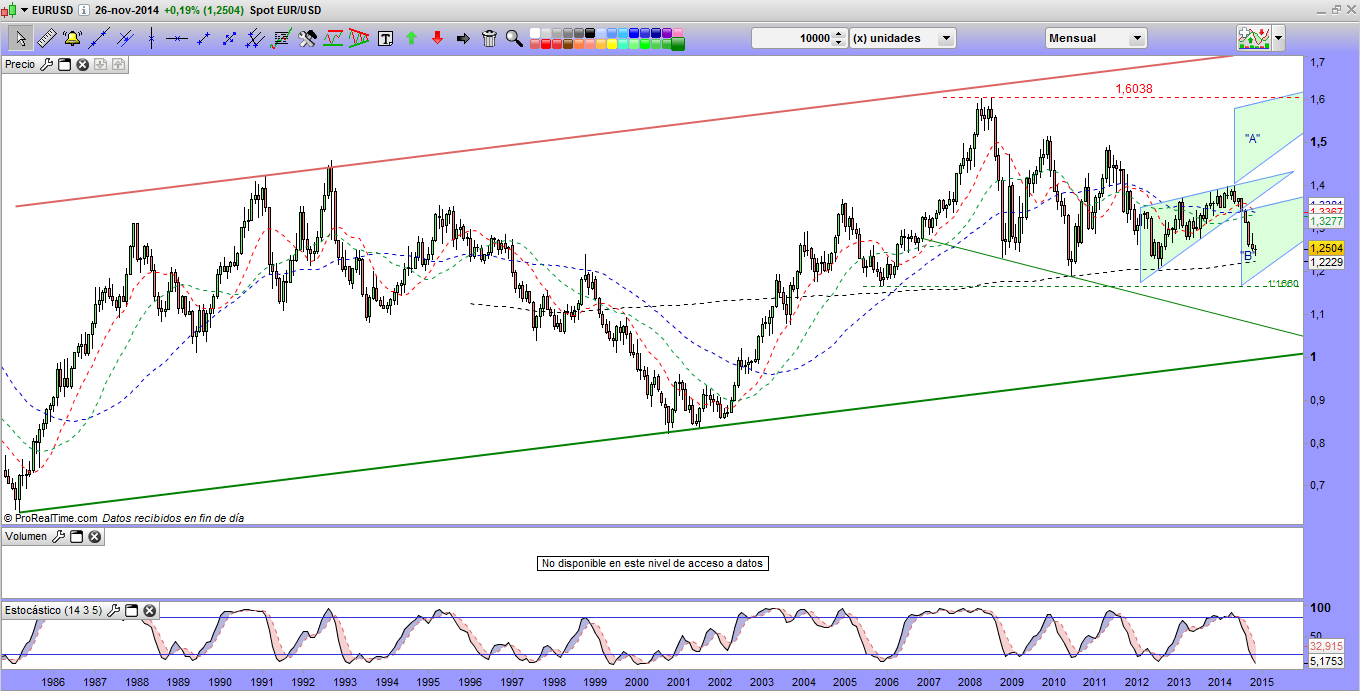Insert a red down arrow marker
Viewport: 1360px width, 691px height.
[x=437, y=39]
